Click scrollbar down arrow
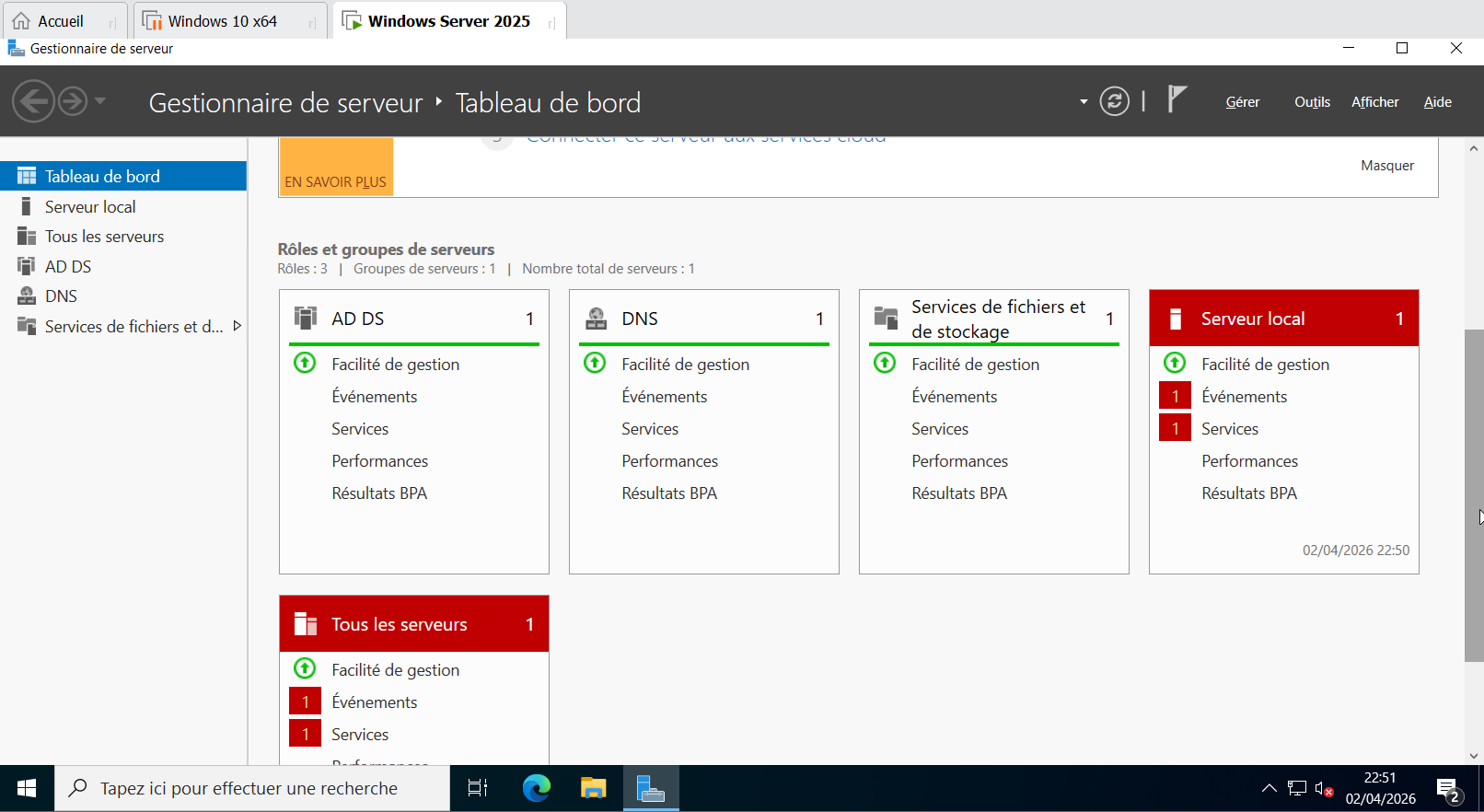1484x812 pixels. (1474, 755)
